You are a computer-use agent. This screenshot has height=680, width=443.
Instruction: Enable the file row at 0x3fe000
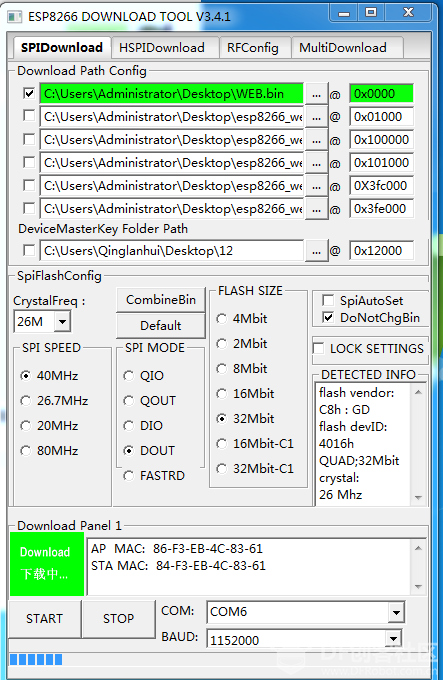29,208
